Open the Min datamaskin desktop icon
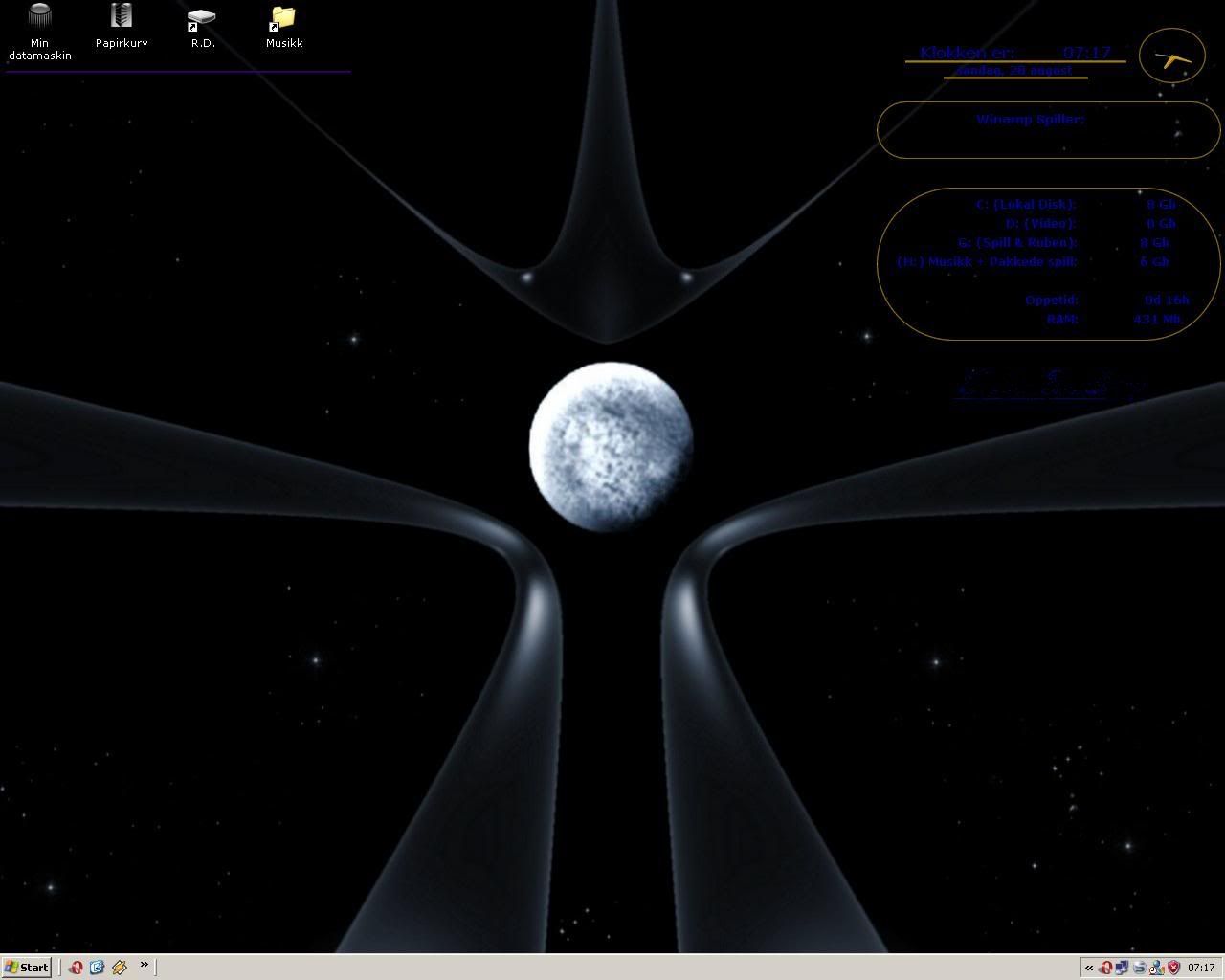The image size is (1225, 980). [x=39, y=32]
